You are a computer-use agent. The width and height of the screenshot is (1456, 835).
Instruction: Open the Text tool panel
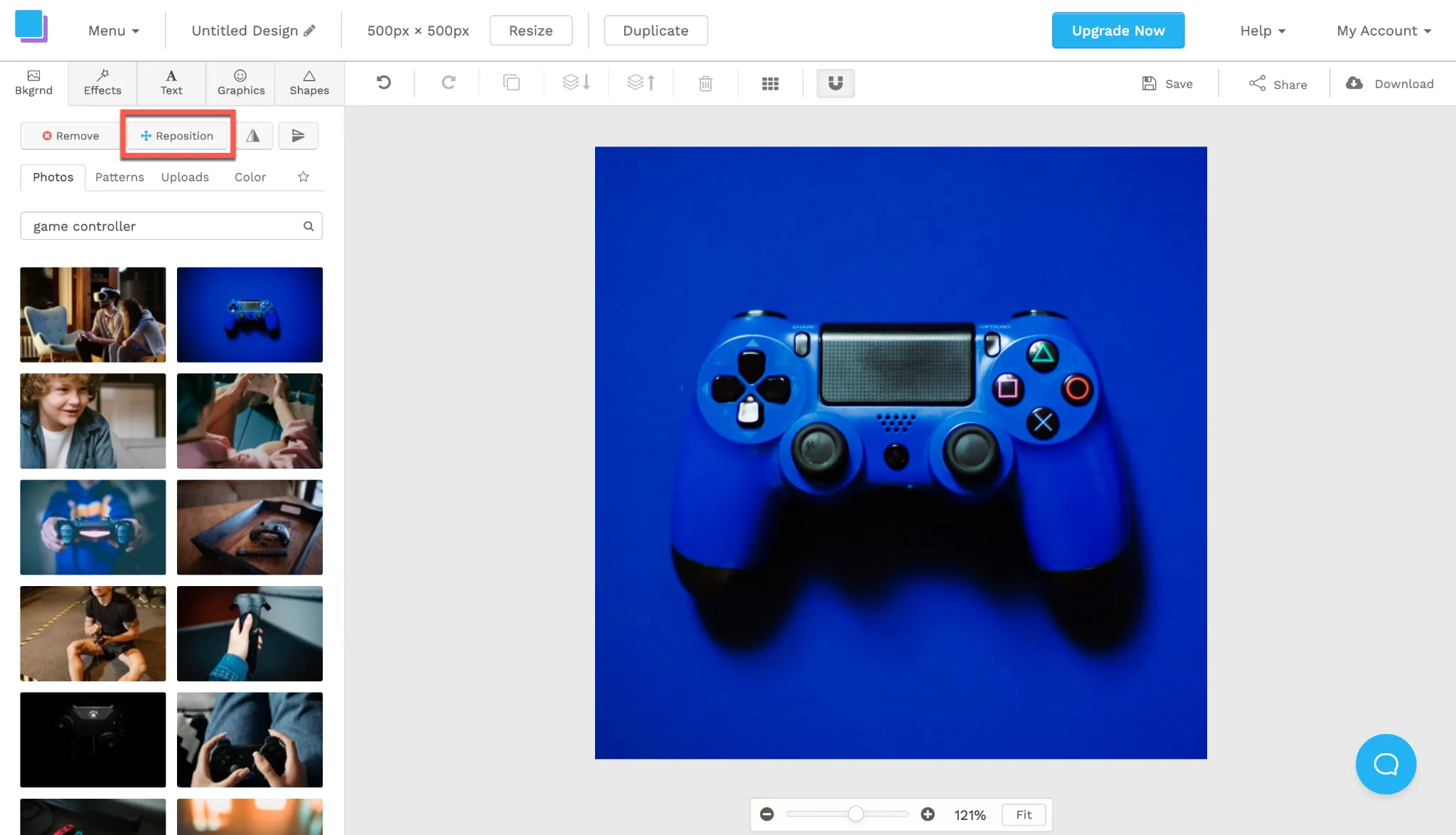tap(171, 83)
